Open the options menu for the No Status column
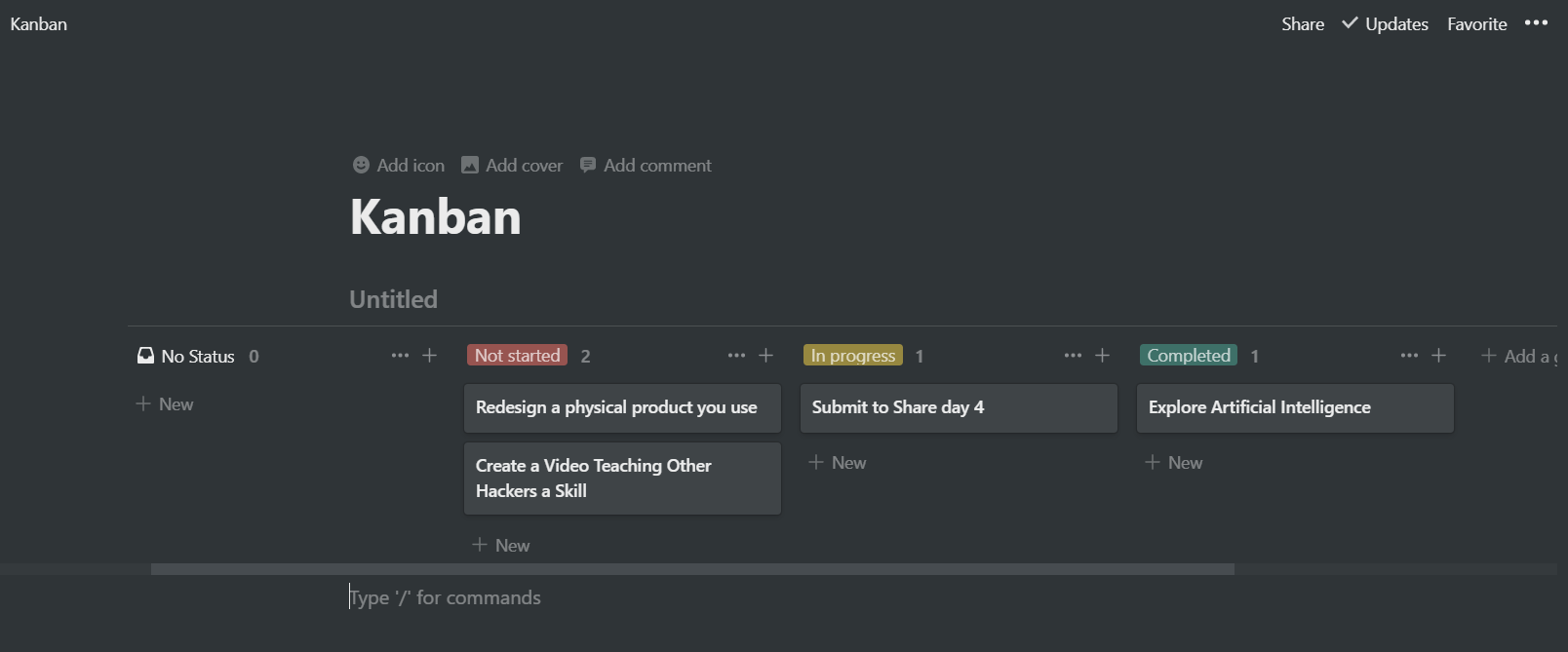Screen dimensions: 1568x652 click(x=400, y=355)
